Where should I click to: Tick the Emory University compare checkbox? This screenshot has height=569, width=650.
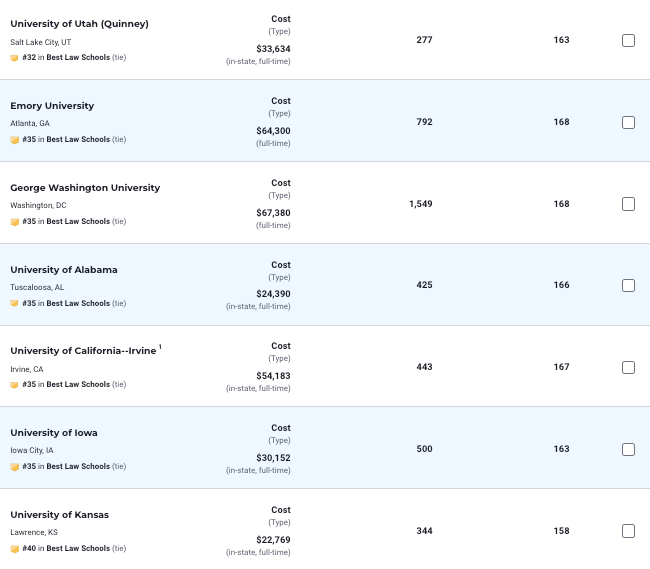tap(628, 122)
